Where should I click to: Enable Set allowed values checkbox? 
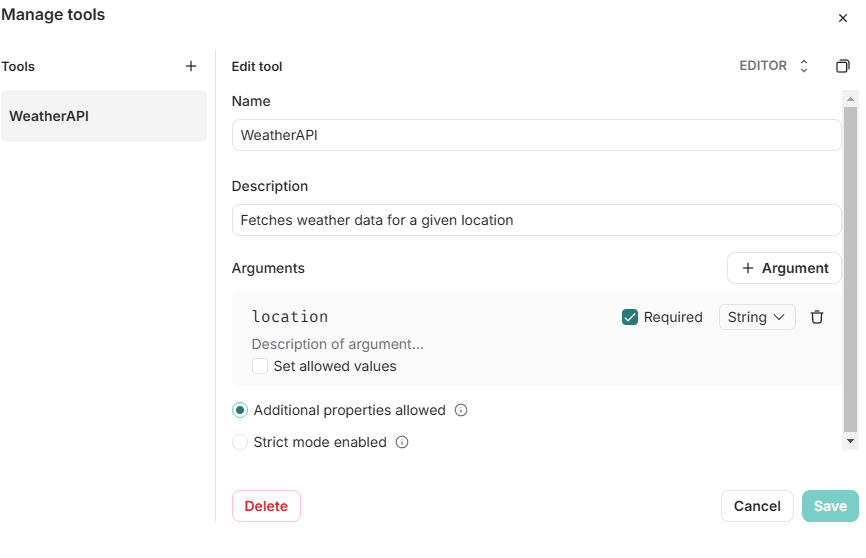tap(260, 366)
